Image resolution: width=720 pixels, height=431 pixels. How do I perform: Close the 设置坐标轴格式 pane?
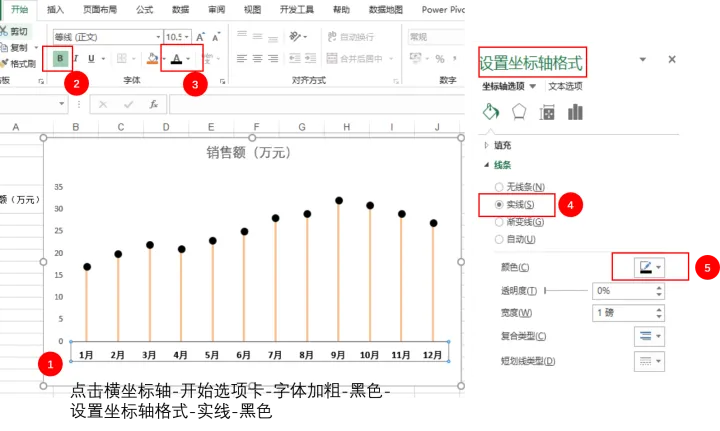pos(672,59)
